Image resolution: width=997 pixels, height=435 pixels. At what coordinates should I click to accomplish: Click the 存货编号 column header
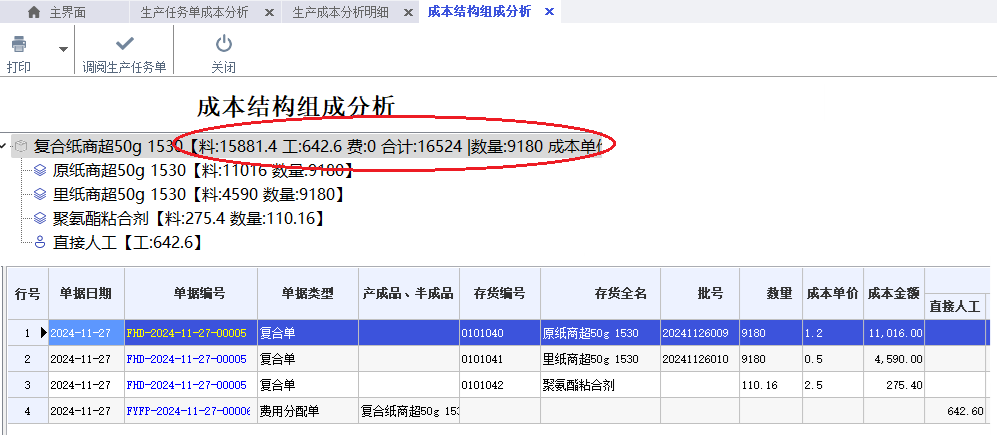point(500,294)
